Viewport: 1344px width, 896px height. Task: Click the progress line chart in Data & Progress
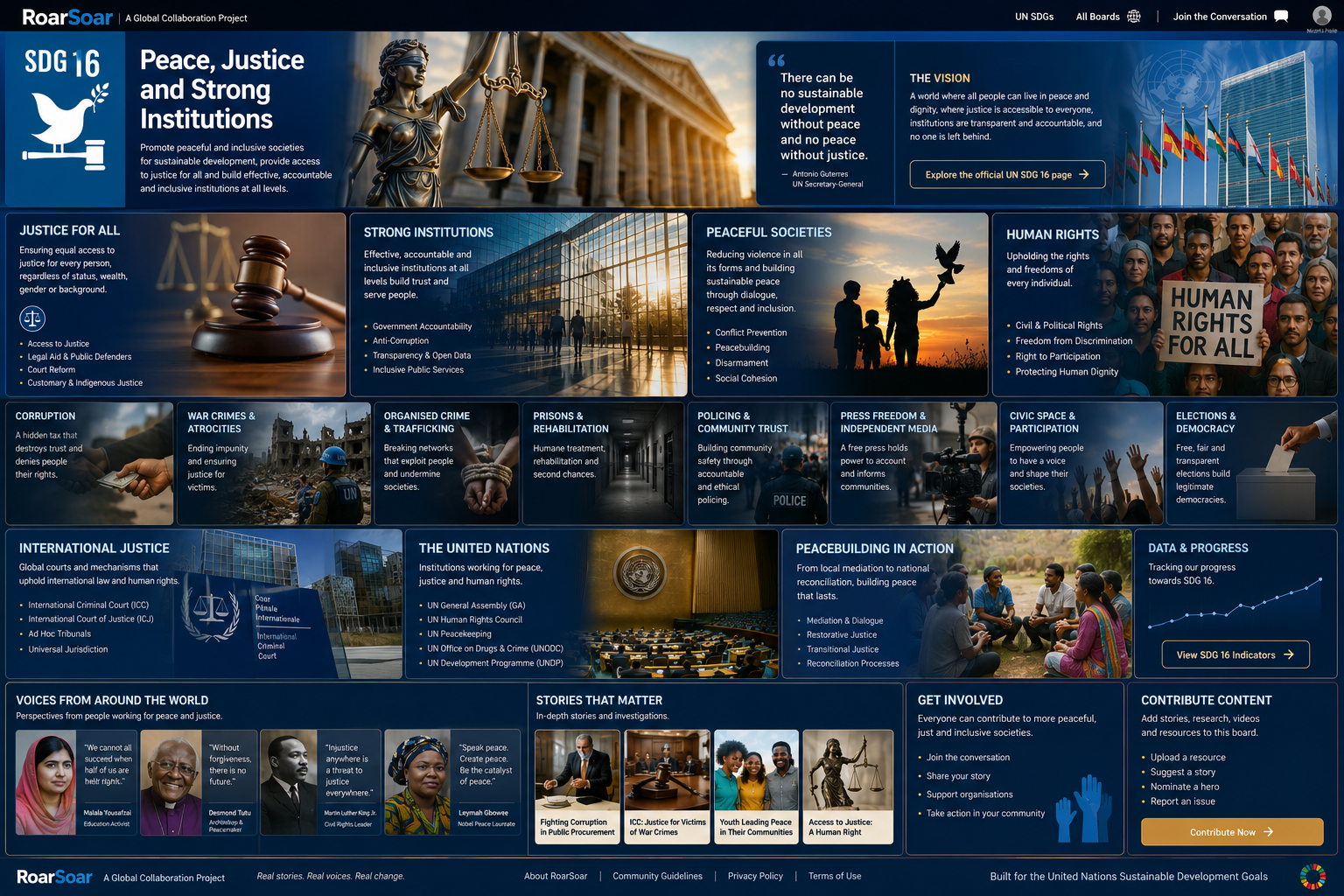pyautogui.click(x=1235, y=602)
